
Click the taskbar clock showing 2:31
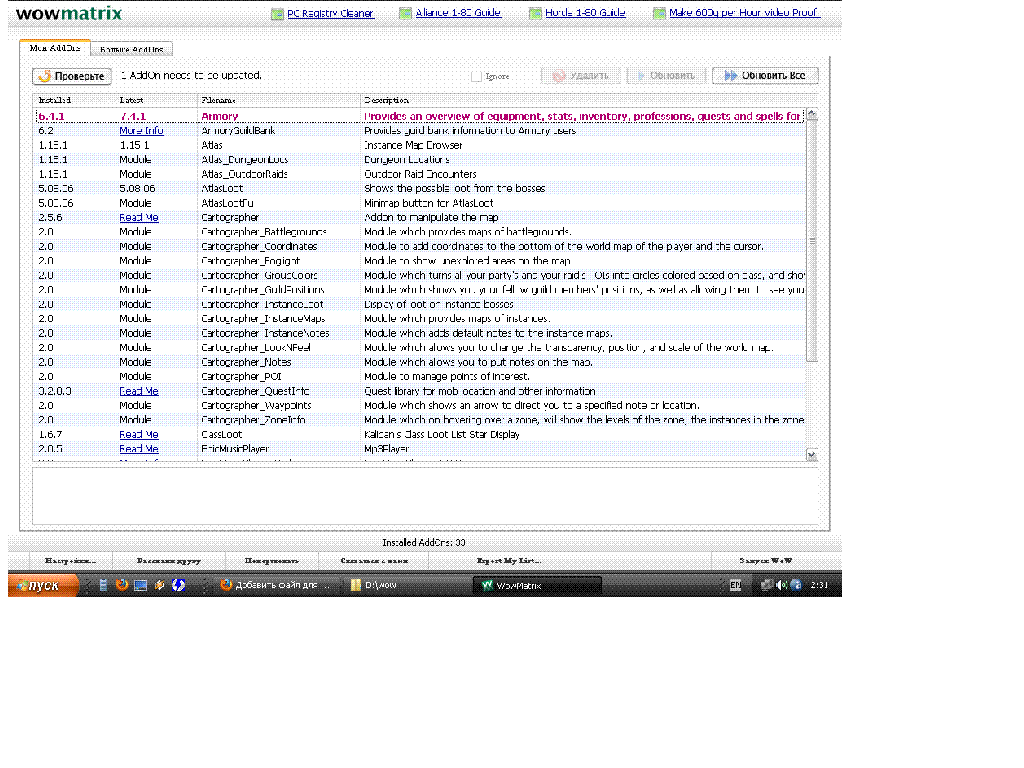(x=819, y=585)
